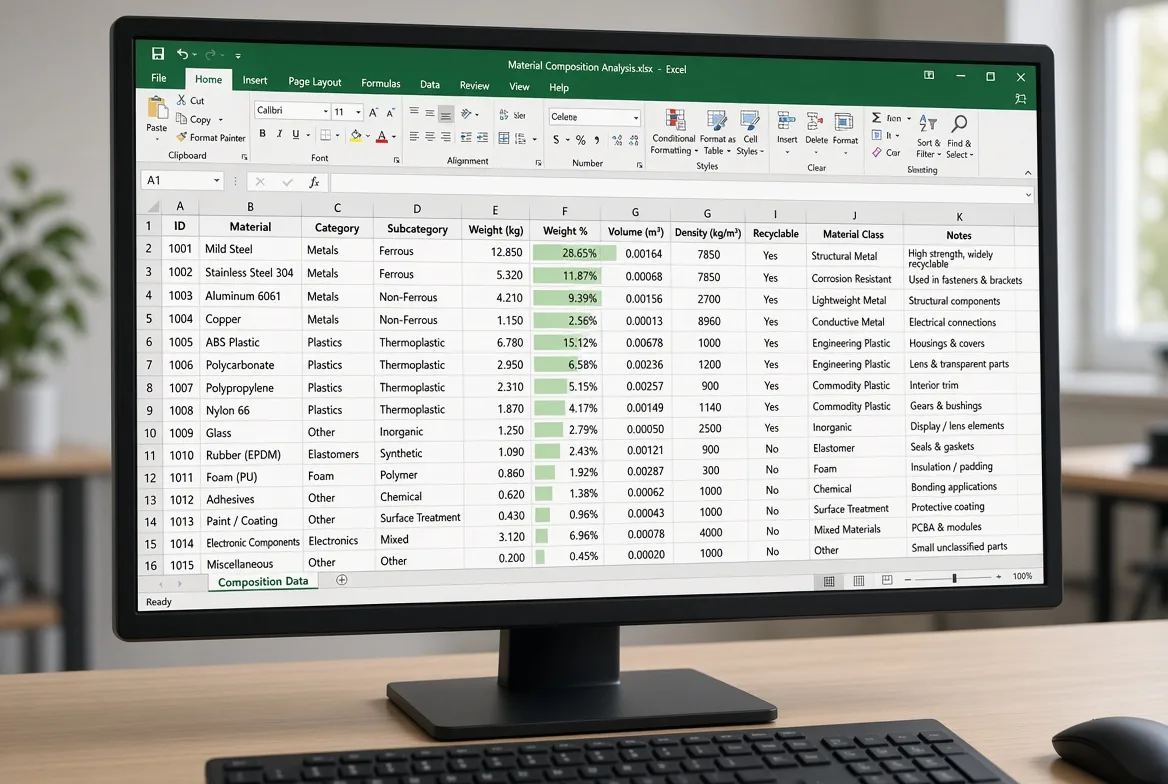This screenshot has height=784, width=1168.
Task: Open the Data ribbon tab
Action: pos(430,84)
